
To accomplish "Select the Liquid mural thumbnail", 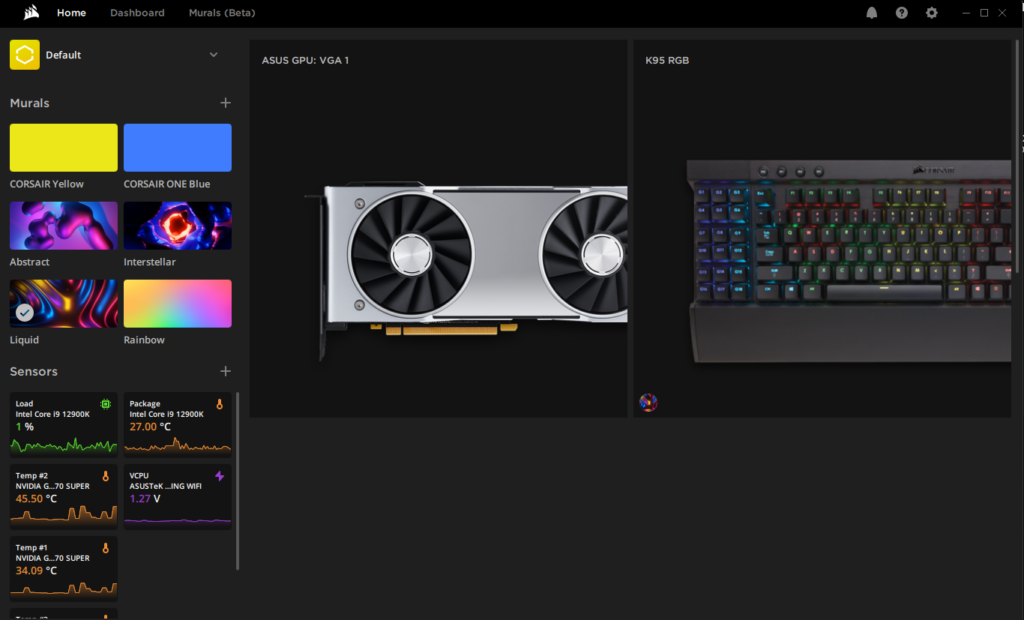I will click(x=63, y=304).
